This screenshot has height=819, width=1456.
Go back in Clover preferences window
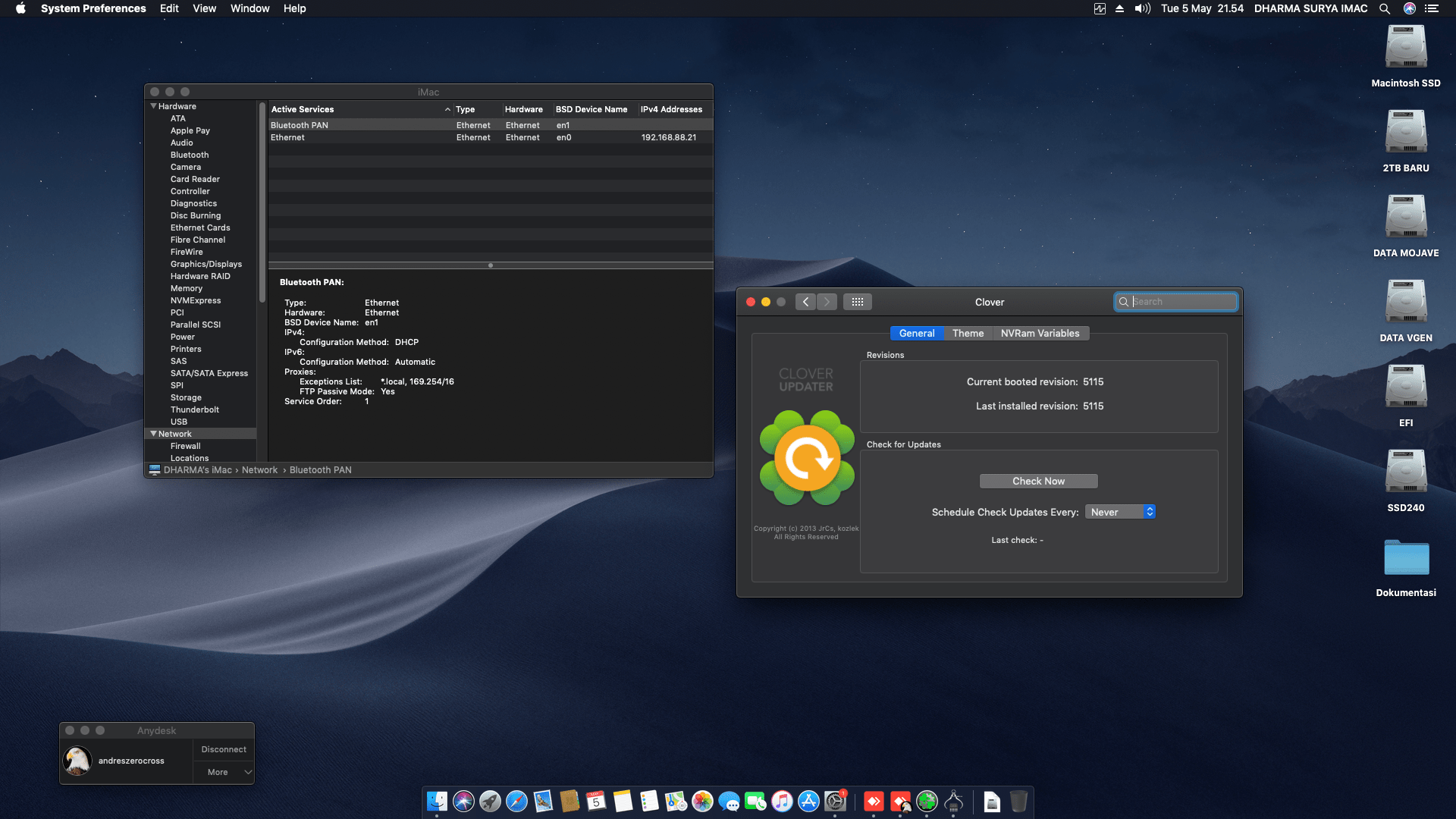pos(805,302)
